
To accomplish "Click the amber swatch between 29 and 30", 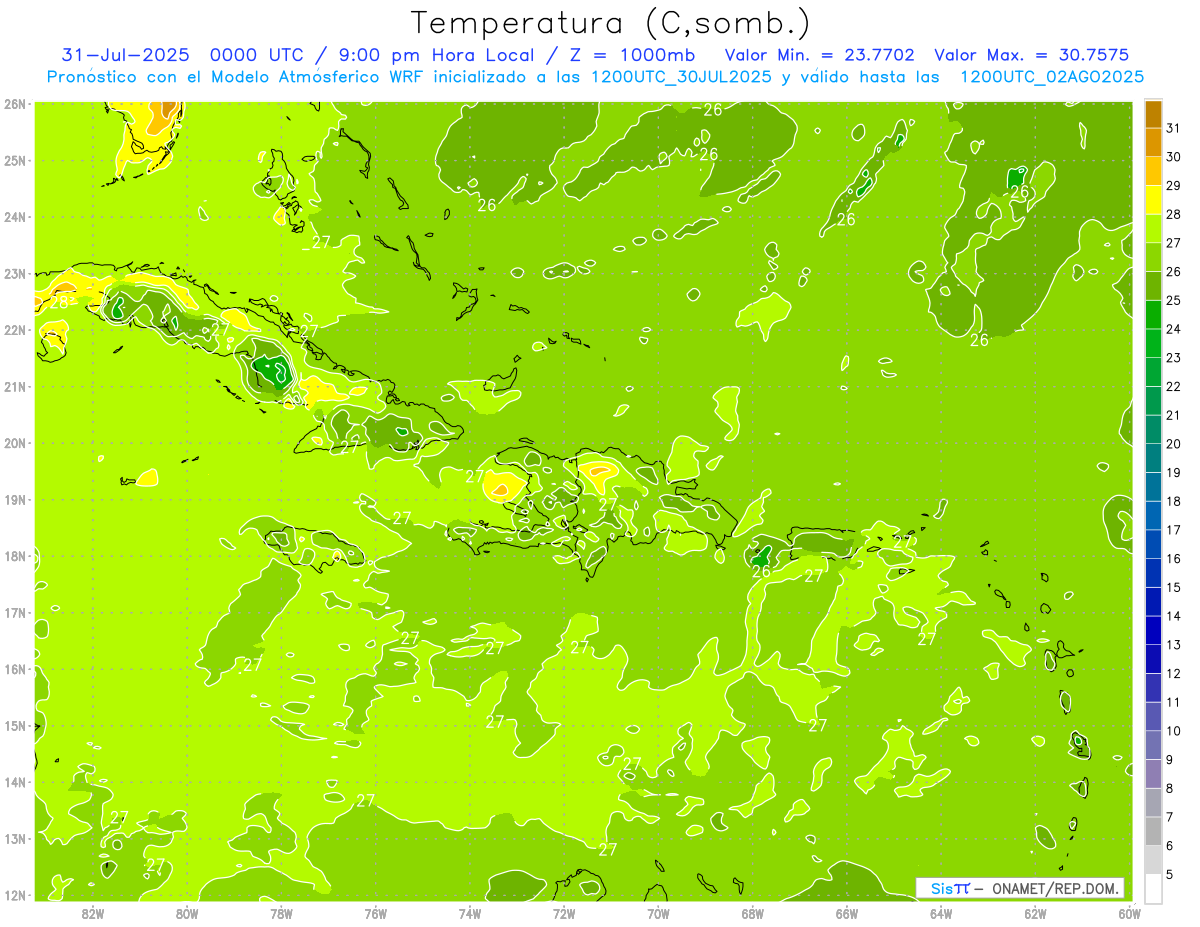I will coord(1153,171).
